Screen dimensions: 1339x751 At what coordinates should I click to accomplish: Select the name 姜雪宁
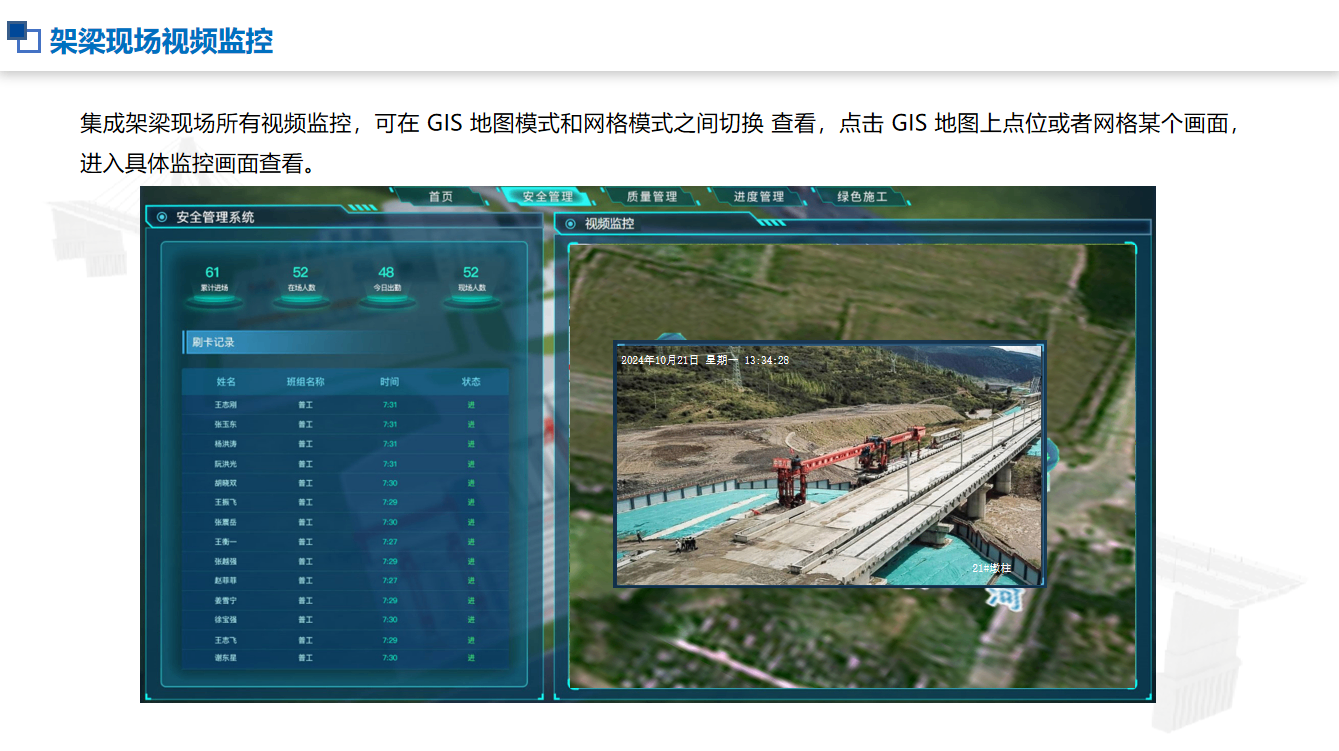tap(226, 600)
